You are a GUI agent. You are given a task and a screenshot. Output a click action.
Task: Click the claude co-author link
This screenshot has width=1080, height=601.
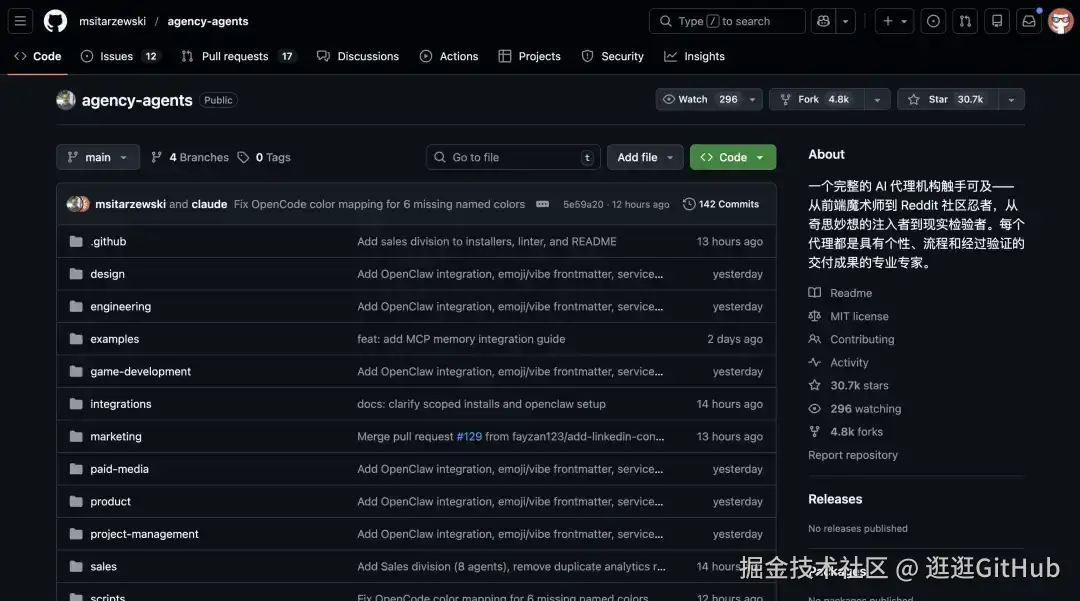point(209,204)
